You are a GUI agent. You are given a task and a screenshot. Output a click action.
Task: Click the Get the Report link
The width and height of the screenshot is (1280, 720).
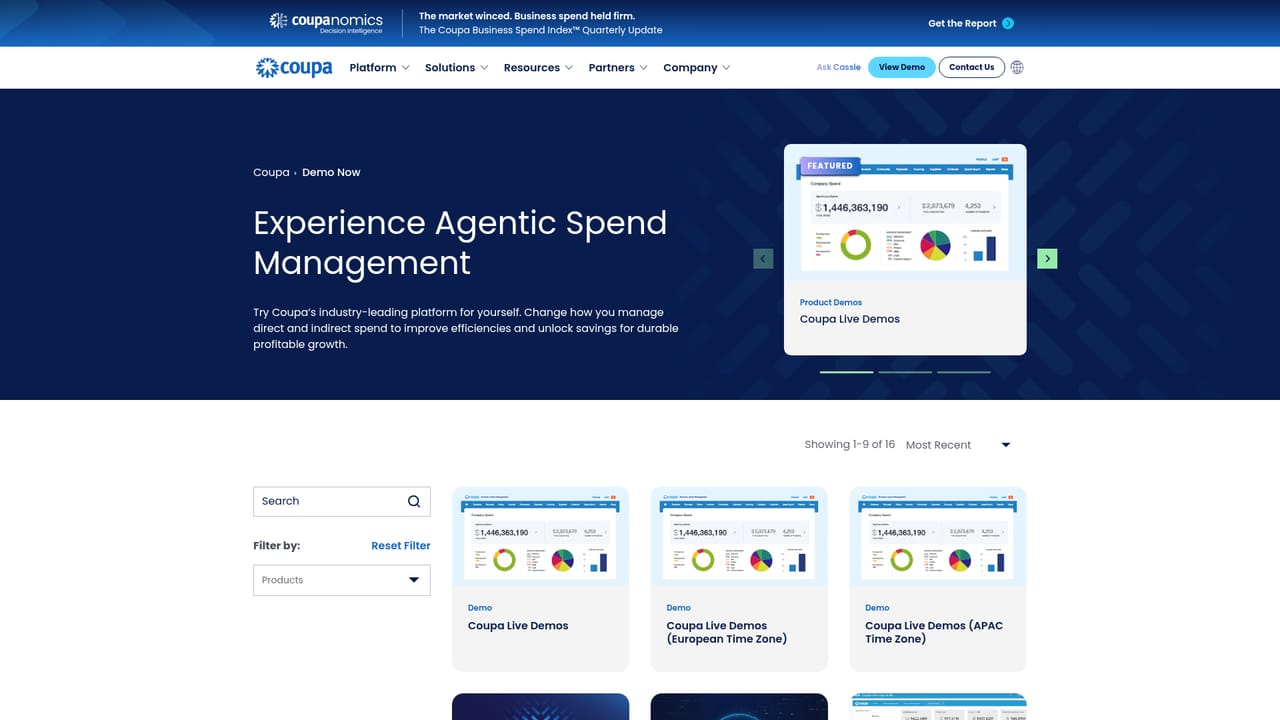tap(962, 23)
